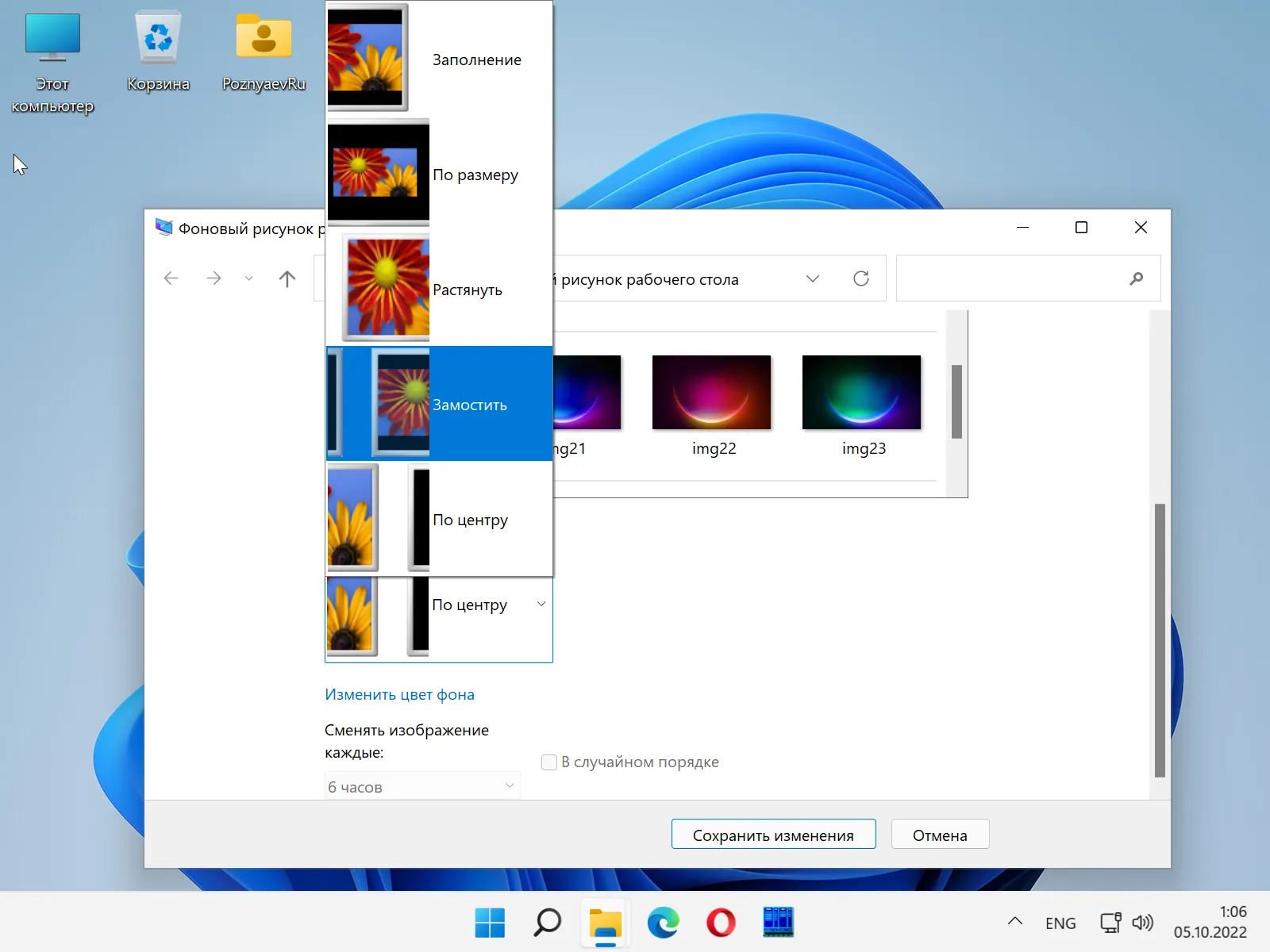Select the Корзина recycle bin icon

click(158, 52)
